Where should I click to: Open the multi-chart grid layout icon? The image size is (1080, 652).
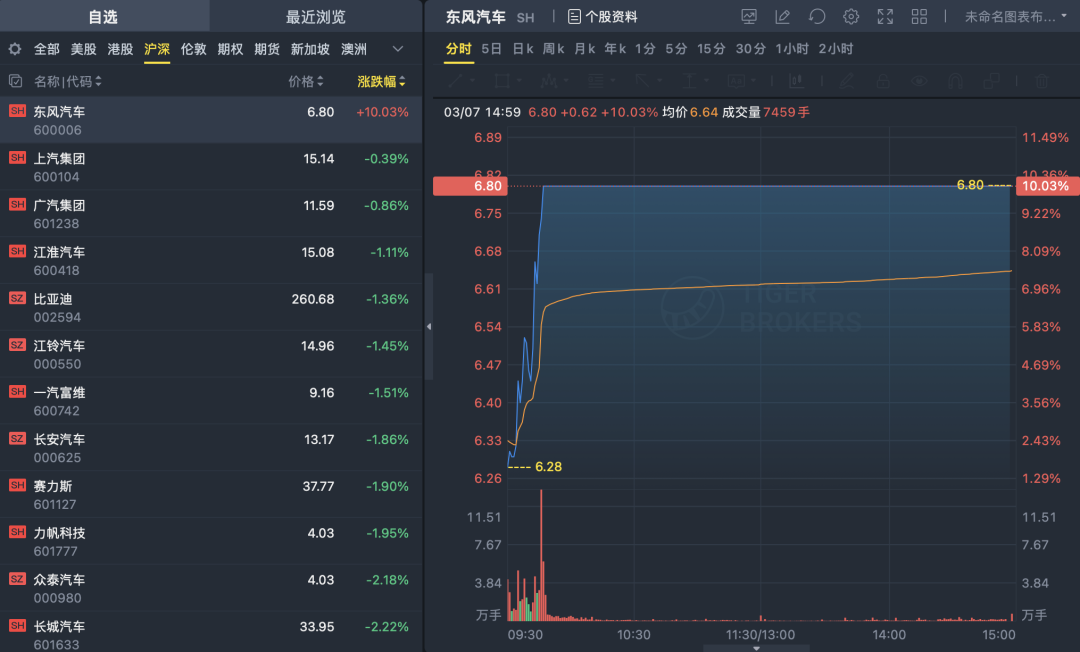[x=919, y=17]
